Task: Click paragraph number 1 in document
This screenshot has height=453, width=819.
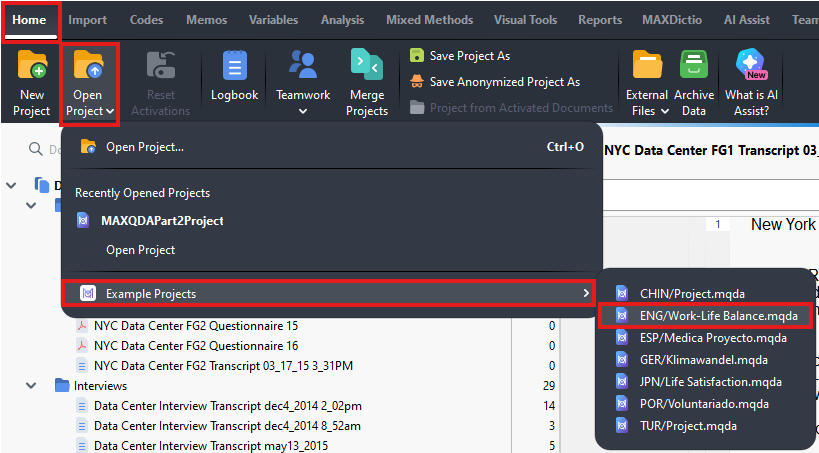Action: (718, 224)
